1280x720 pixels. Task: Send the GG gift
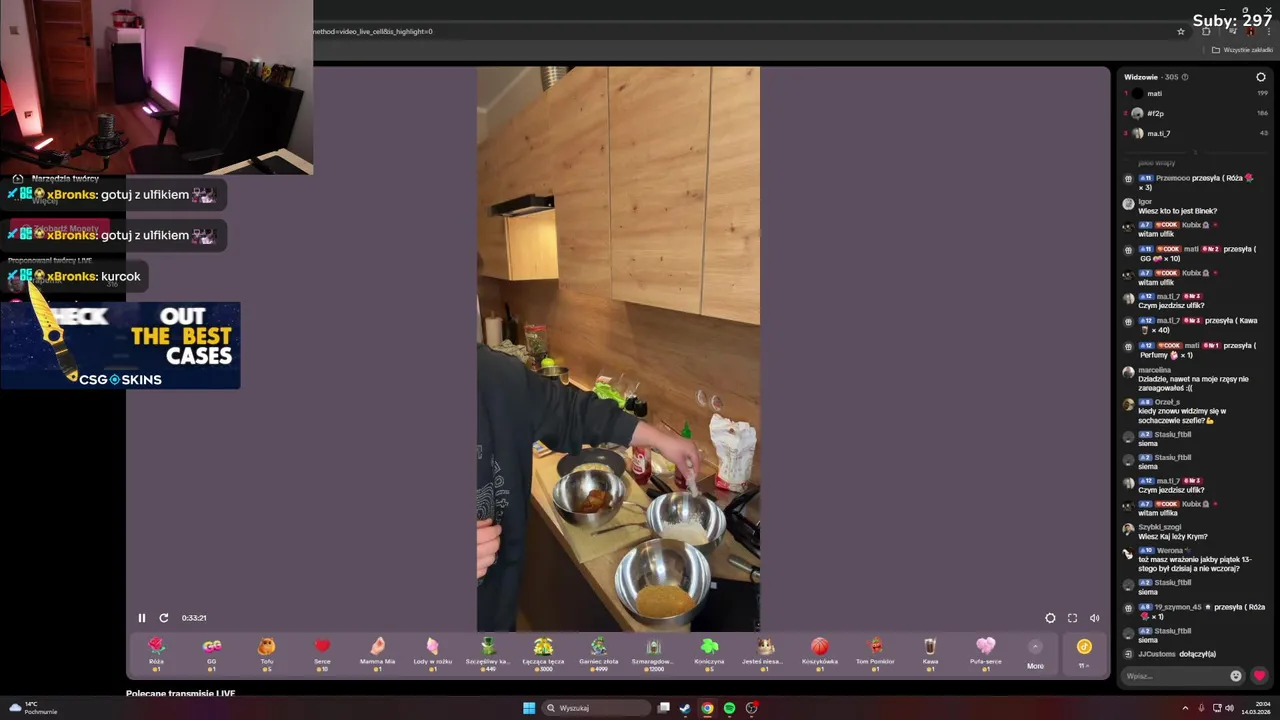point(212,653)
